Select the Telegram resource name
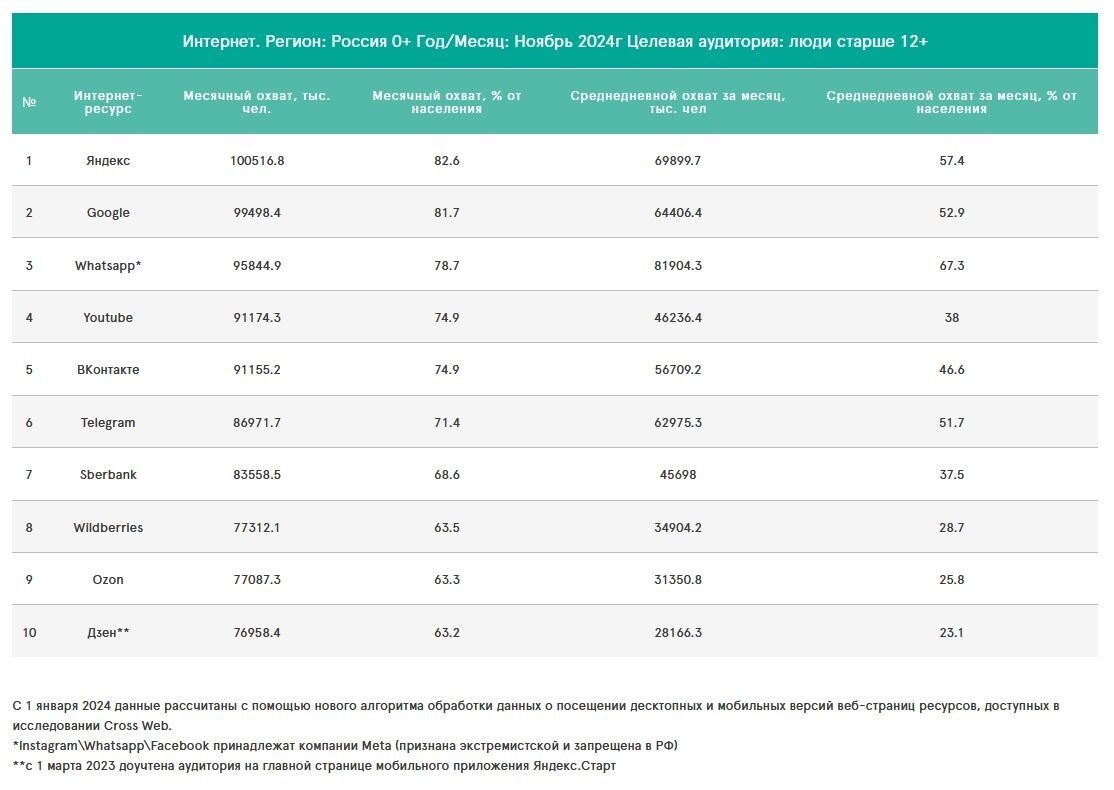The width and height of the screenshot is (1114, 790). point(108,423)
